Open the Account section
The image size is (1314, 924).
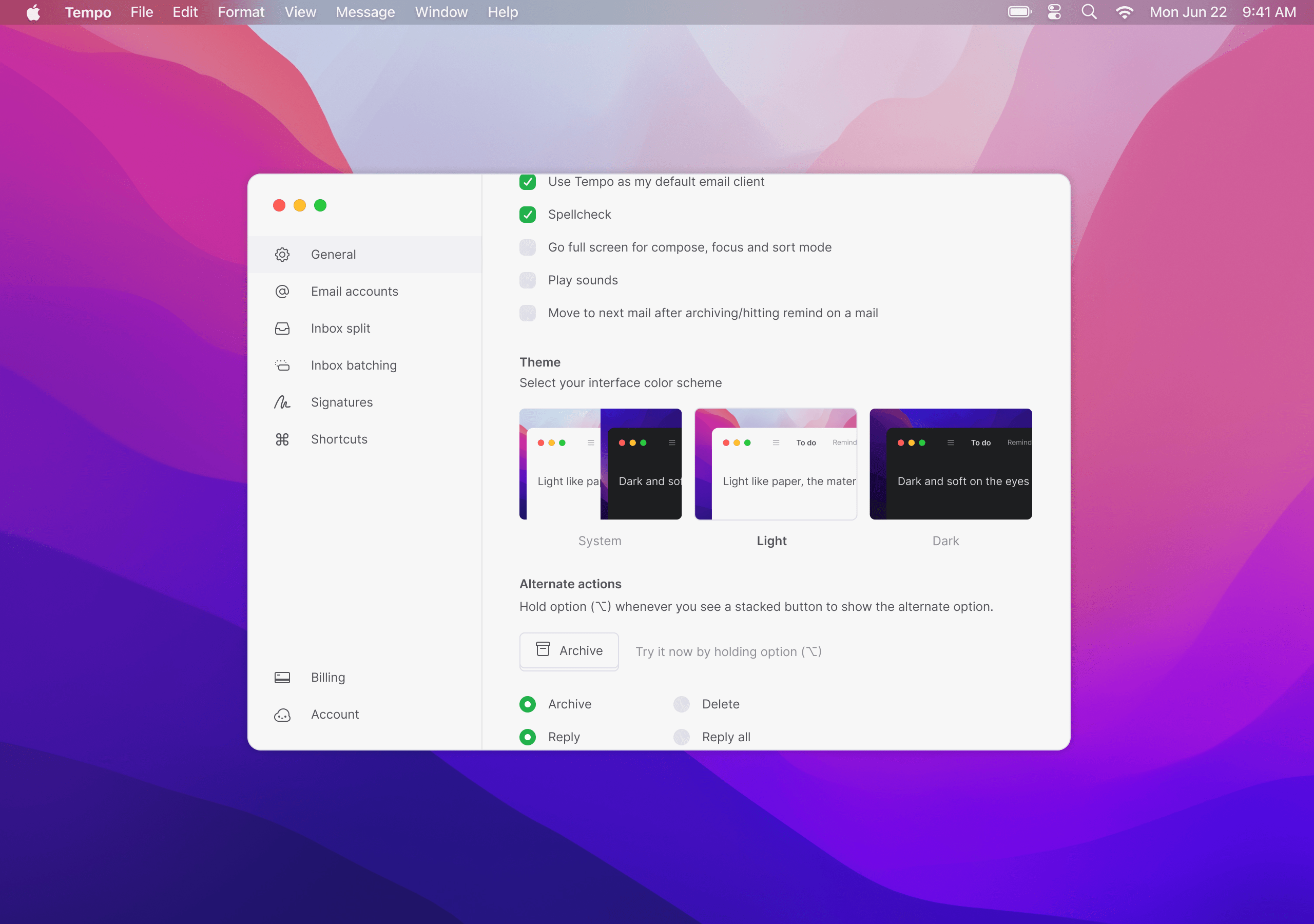coord(364,715)
